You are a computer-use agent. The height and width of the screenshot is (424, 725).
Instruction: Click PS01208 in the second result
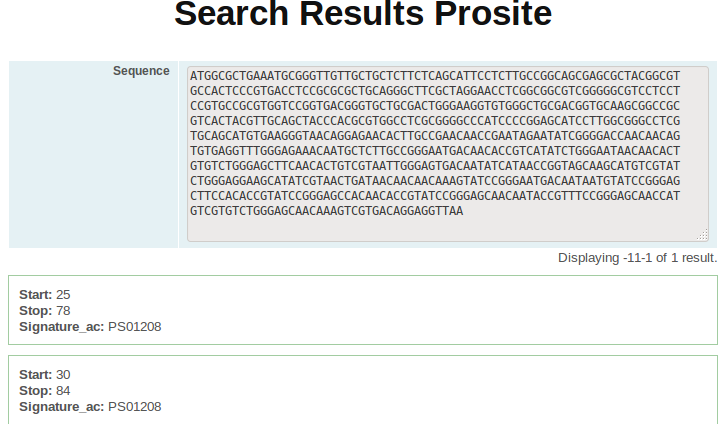click(x=135, y=406)
